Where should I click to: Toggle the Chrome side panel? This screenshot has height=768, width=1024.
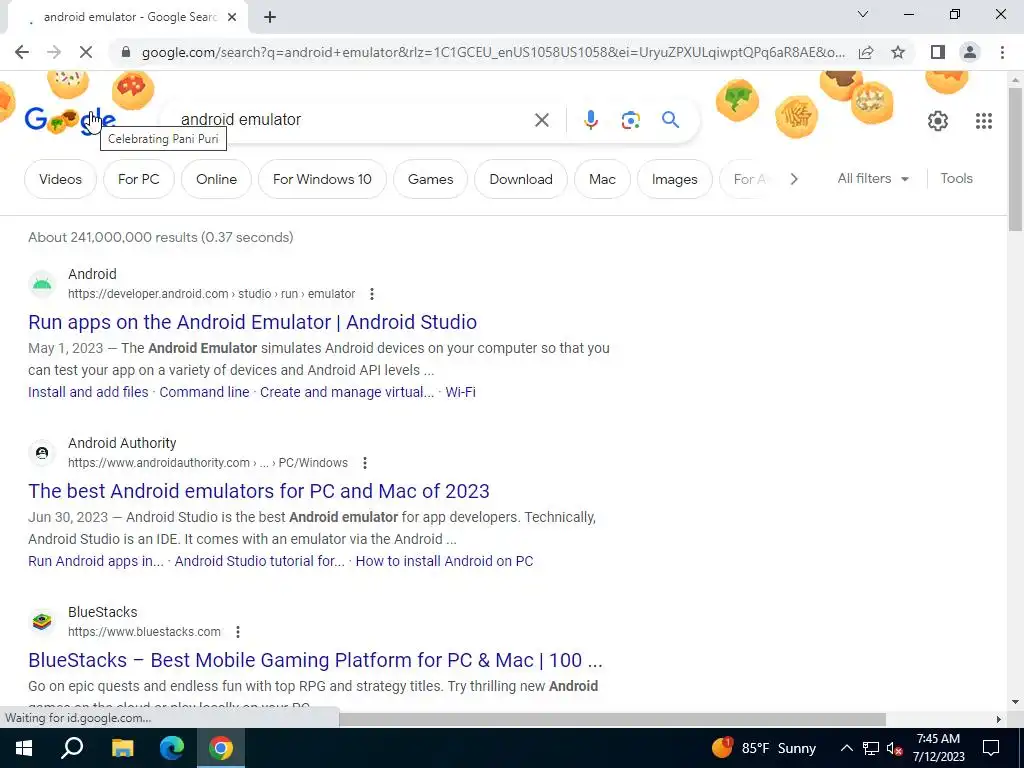point(938,52)
